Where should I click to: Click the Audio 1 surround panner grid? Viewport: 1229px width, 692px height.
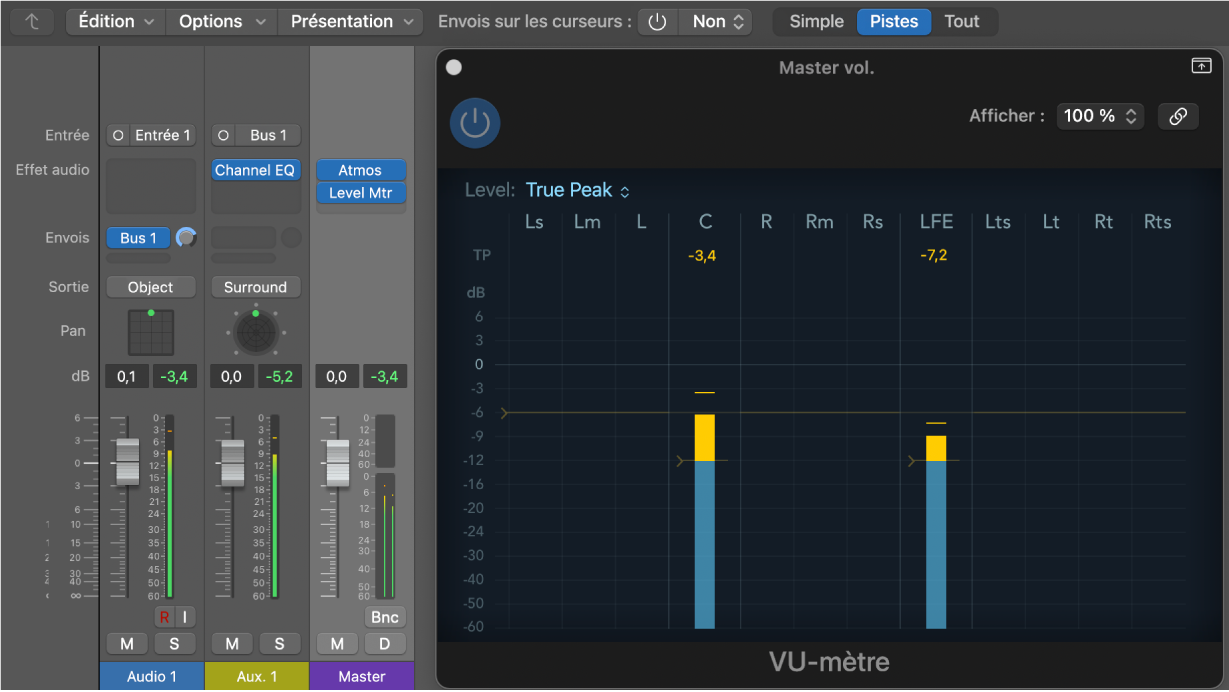click(151, 333)
